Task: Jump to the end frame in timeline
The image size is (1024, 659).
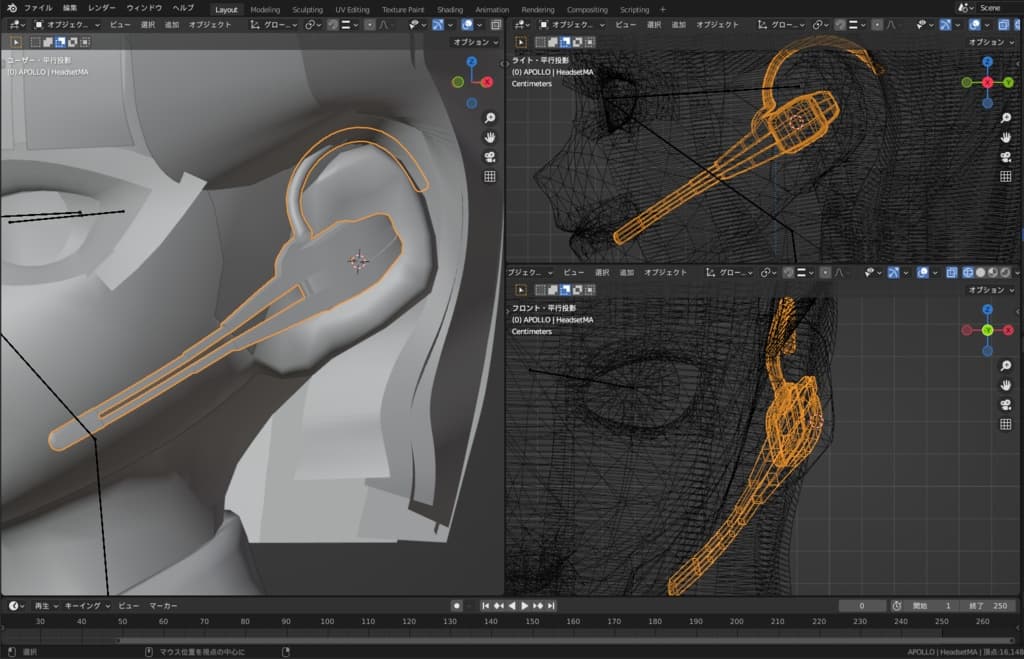Action: pyautogui.click(x=551, y=606)
